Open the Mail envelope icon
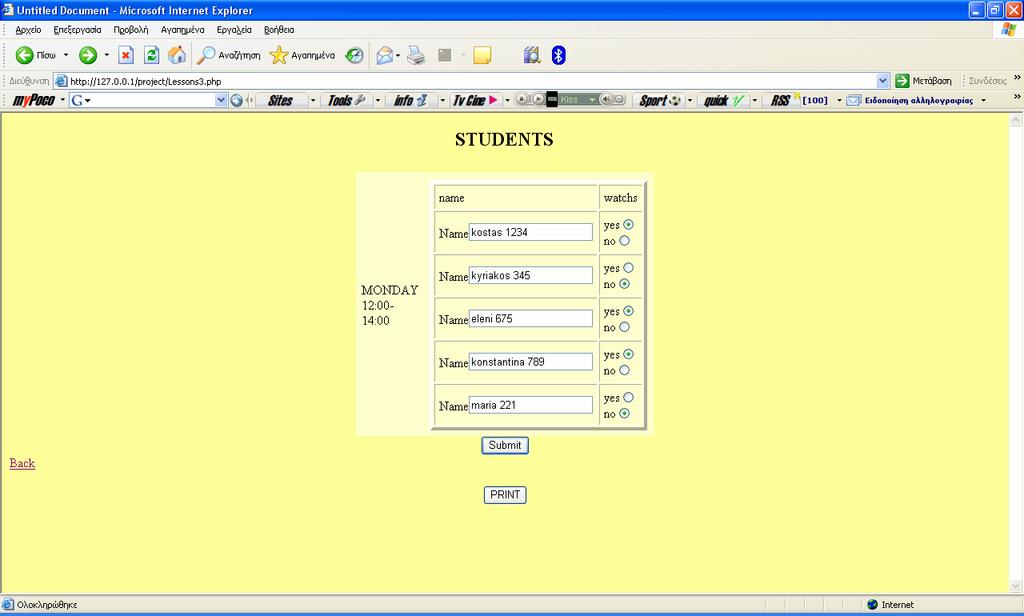This screenshot has width=1024, height=616. click(x=385, y=56)
